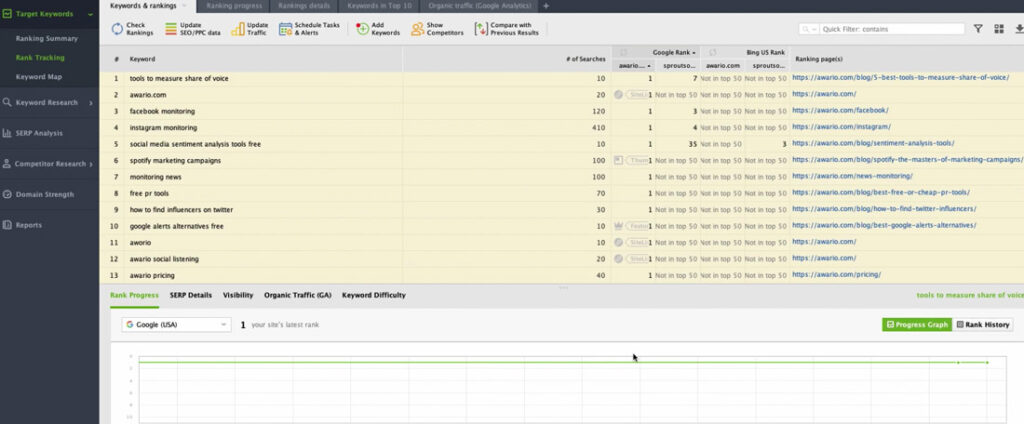Click Update SEO/PPC data icon
The height and width of the screenshot is (424, 1024).
170,29
